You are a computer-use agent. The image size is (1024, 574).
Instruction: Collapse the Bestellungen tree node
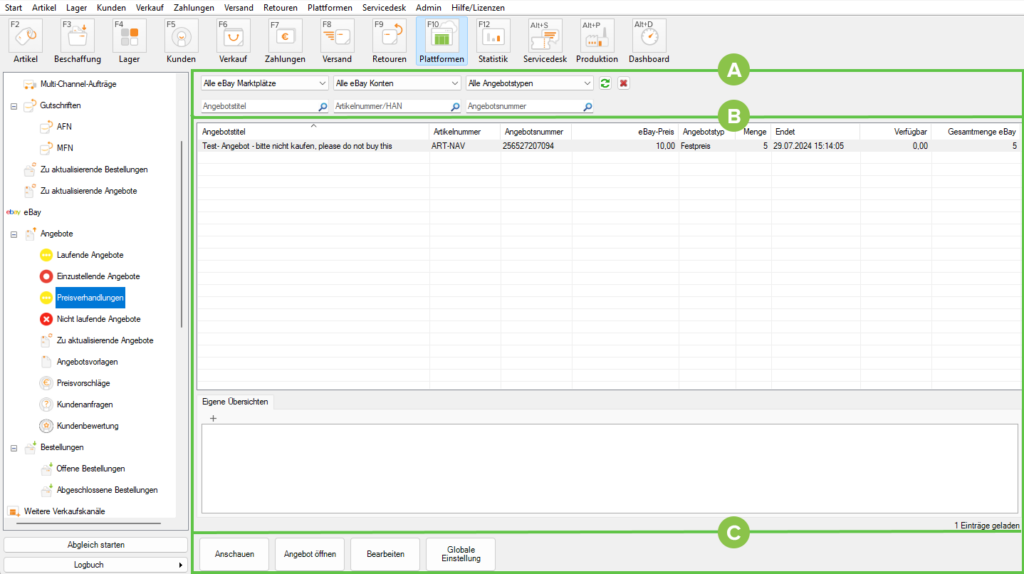coord(14,447)
